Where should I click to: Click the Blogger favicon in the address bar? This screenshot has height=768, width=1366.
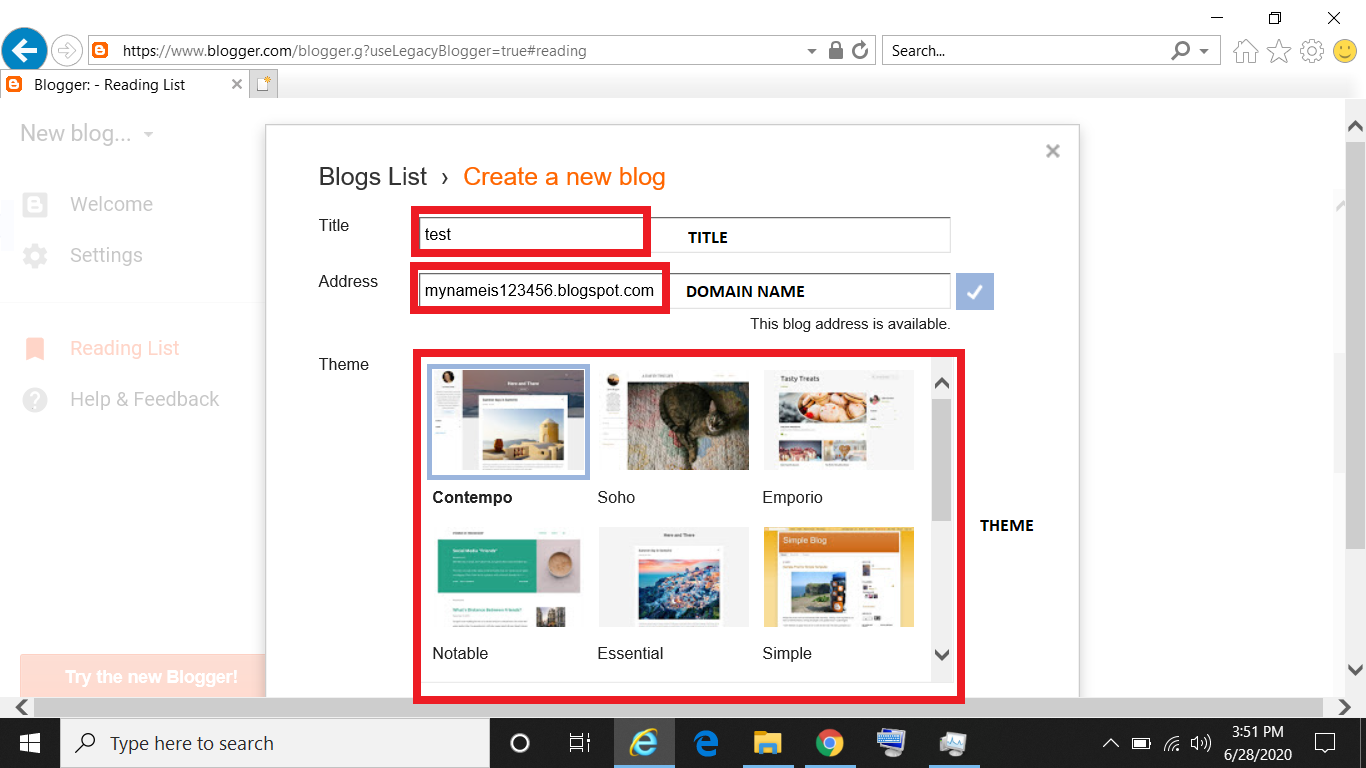pyautogui.click(x=99, y=50)
